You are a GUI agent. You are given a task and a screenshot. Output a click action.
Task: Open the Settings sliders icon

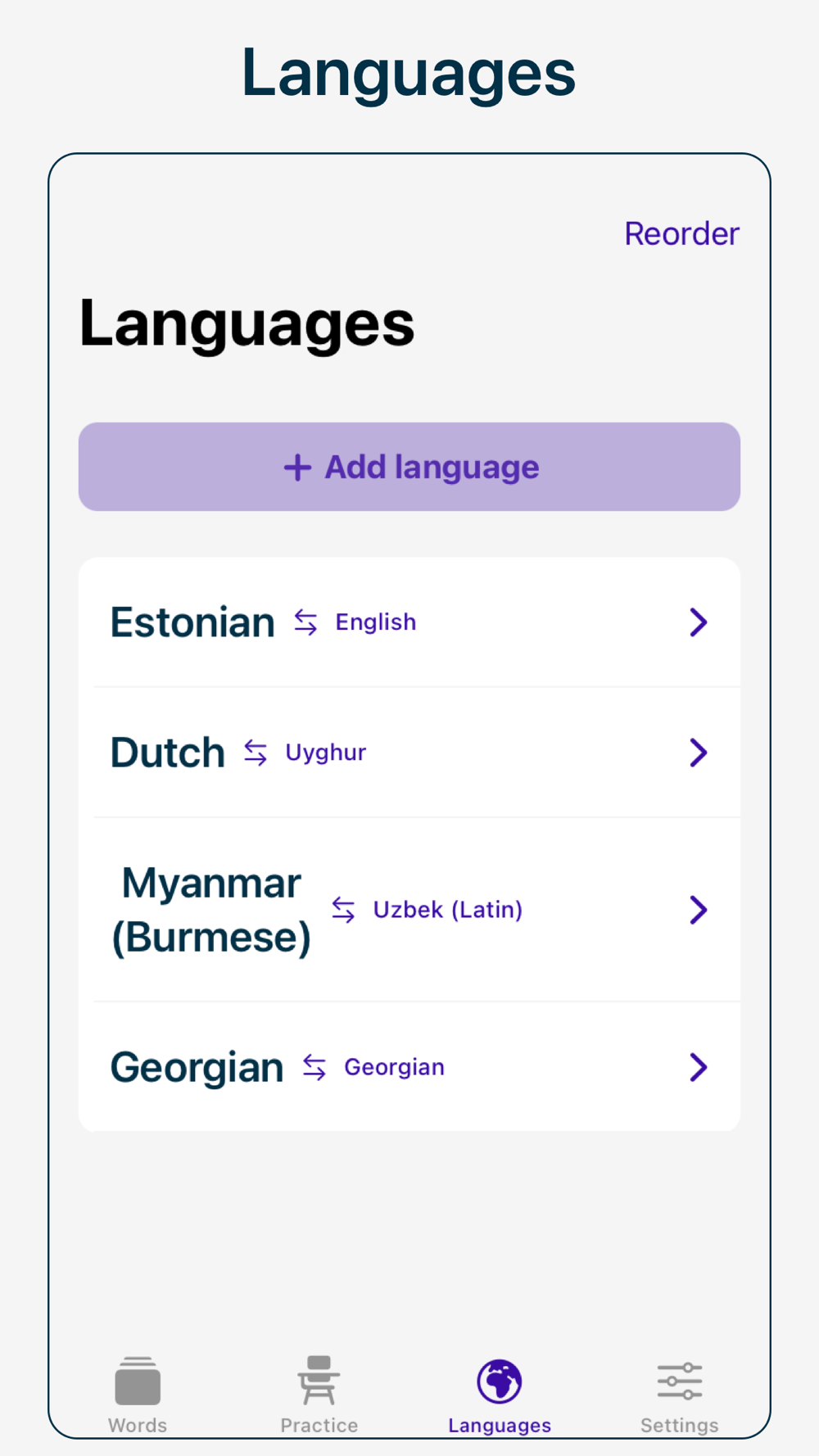680,1381
